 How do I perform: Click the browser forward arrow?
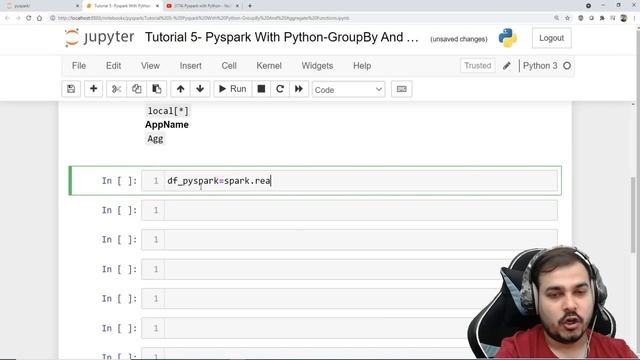click(x=18, y=18)
